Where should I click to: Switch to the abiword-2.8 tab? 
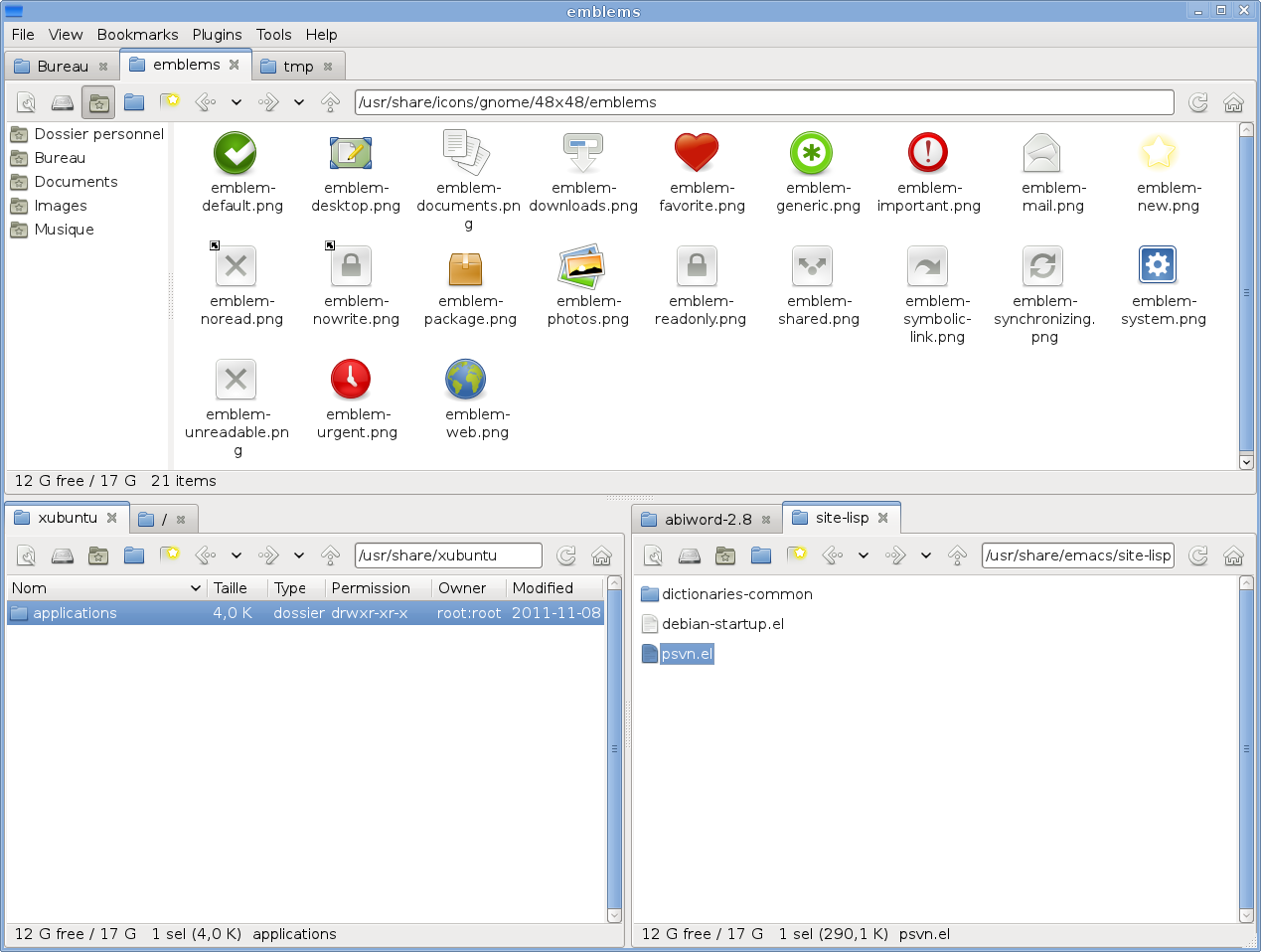708,519
